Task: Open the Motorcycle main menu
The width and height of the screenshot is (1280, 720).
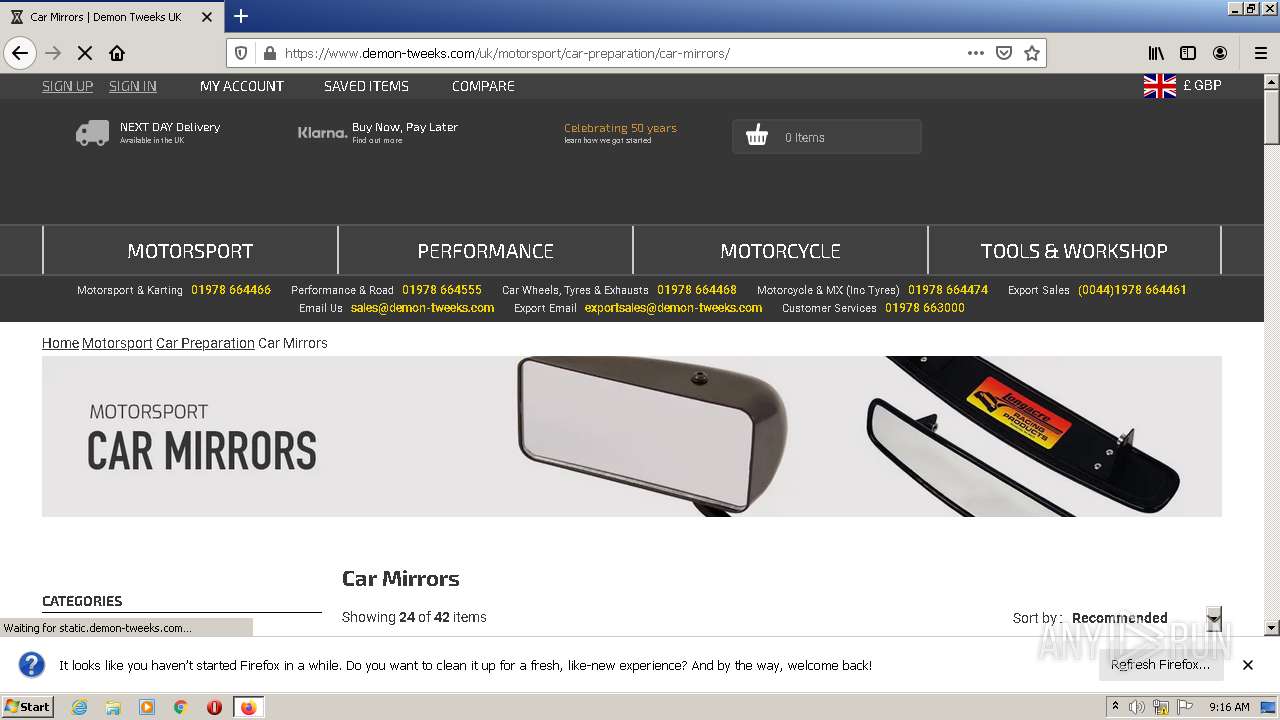Action: [780, 251]
